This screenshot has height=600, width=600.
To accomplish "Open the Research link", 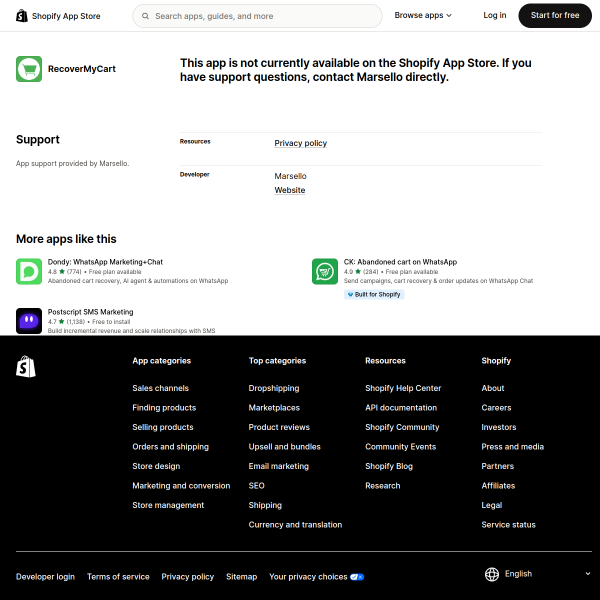I will (382, 486).
